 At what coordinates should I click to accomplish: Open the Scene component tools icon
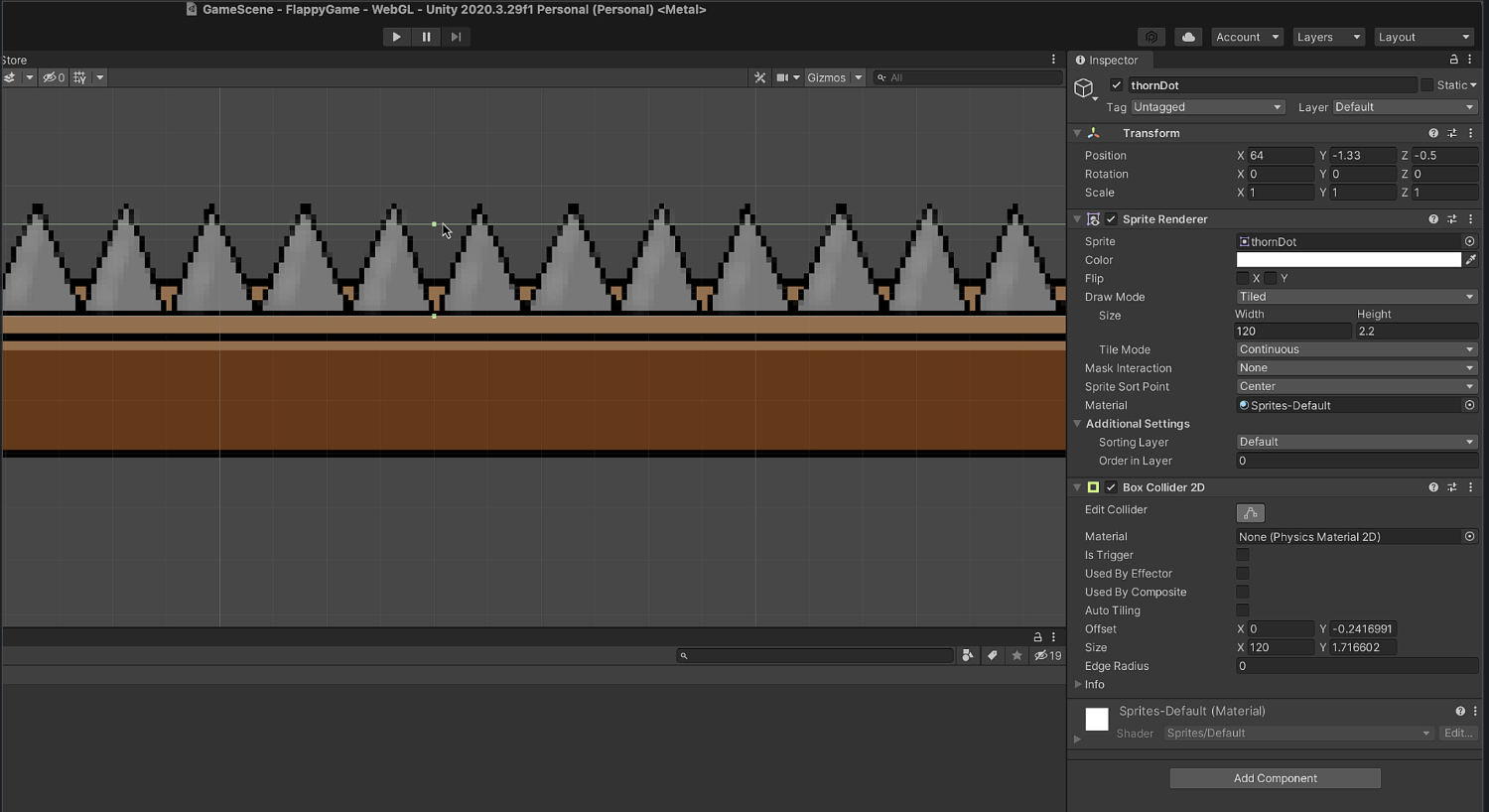point(760,77)
